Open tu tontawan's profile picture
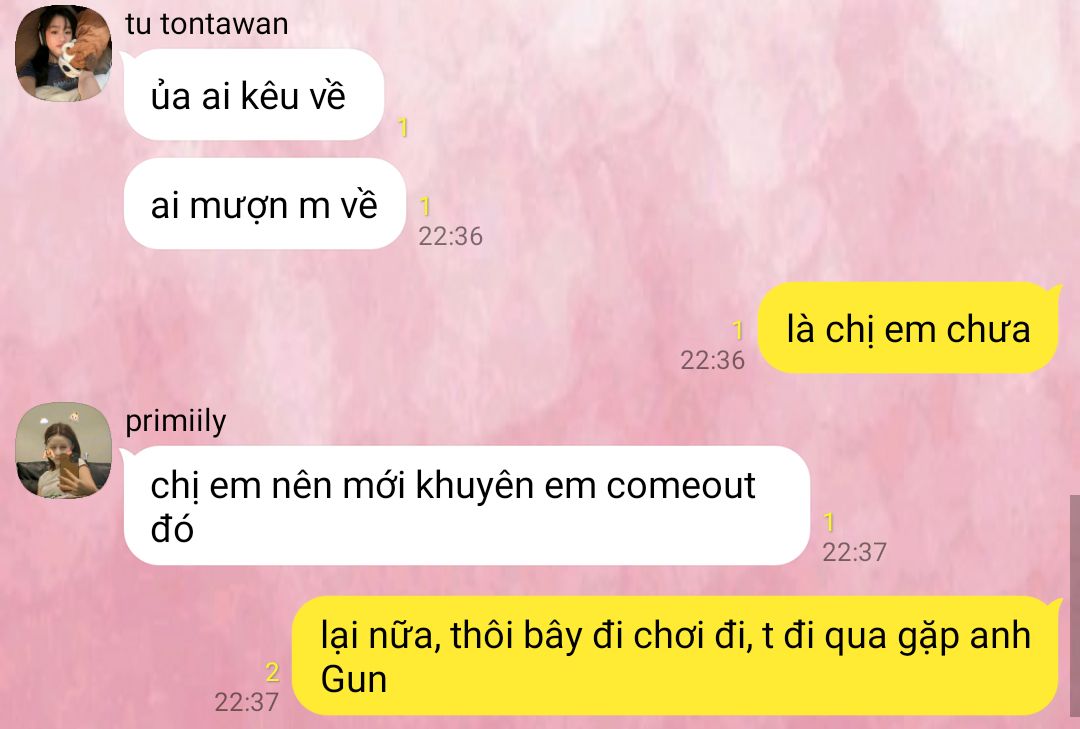This screenshot has height=729, width=1080. (x=63, y=53)
